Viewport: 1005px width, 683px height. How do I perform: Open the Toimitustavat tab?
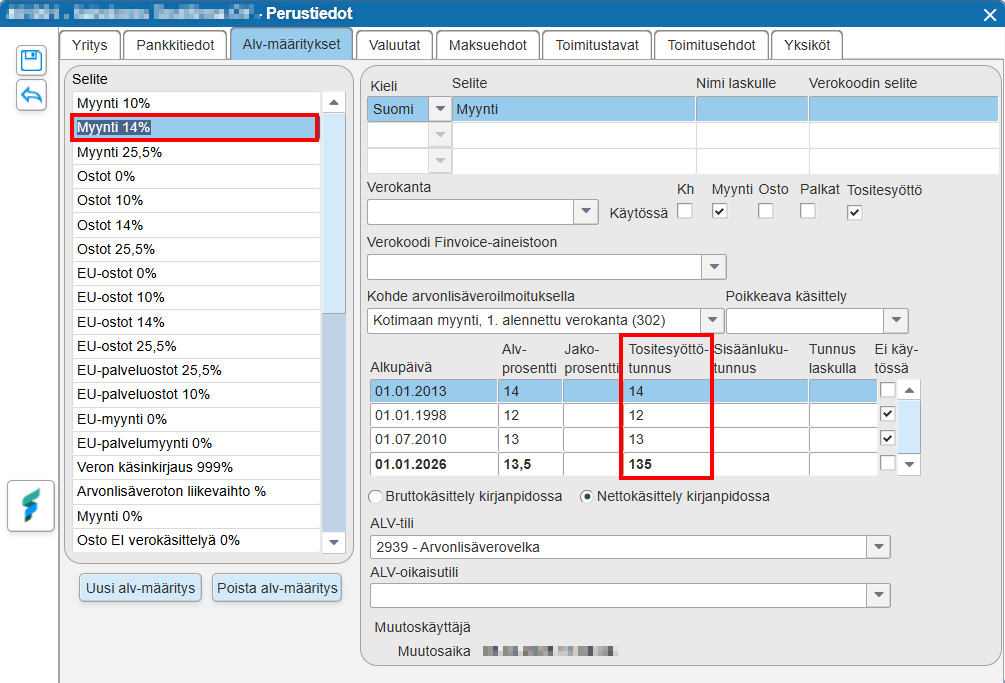click(597, 45)
